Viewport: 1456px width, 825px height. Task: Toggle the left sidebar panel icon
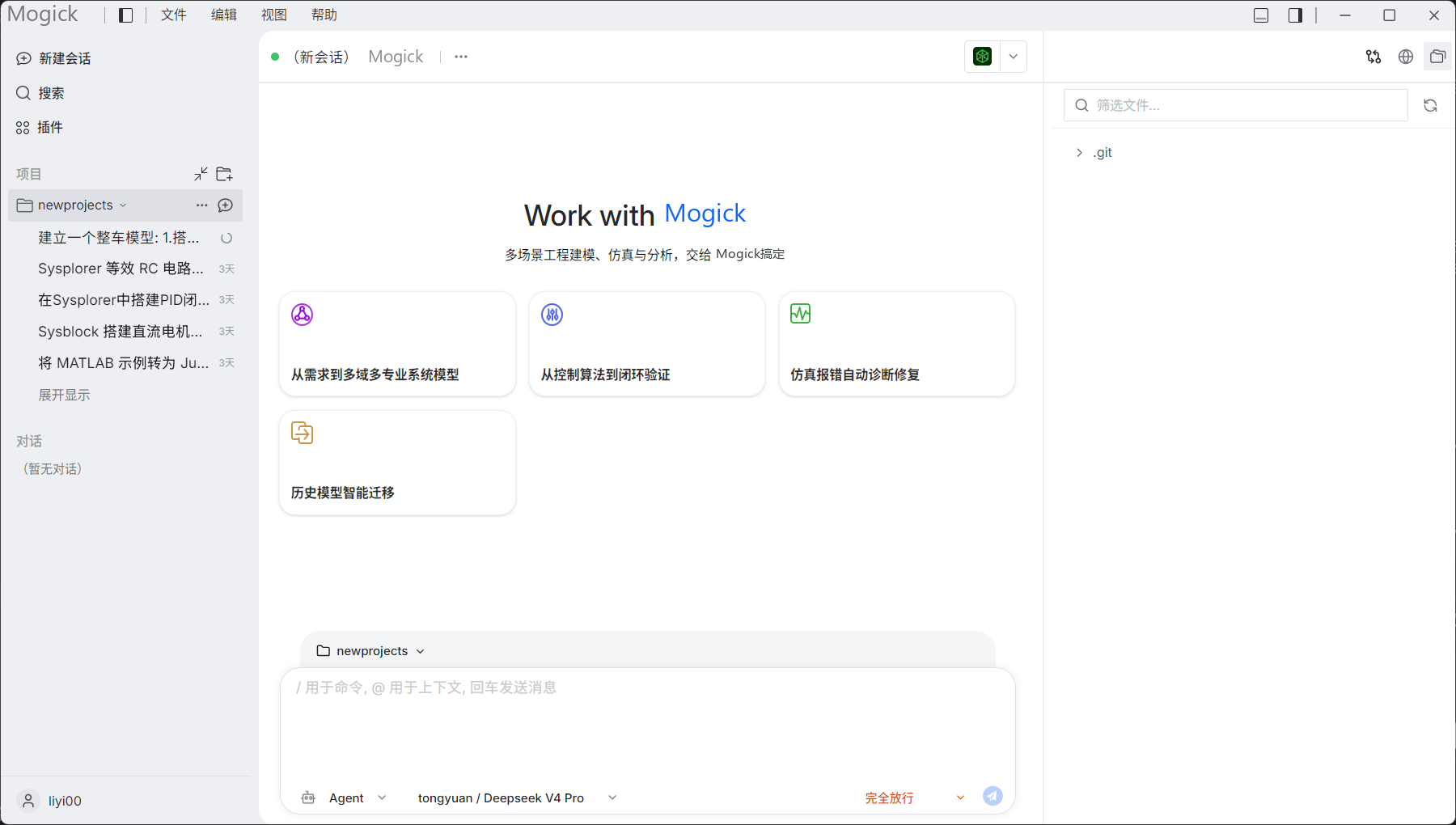[x=125, y=15]
